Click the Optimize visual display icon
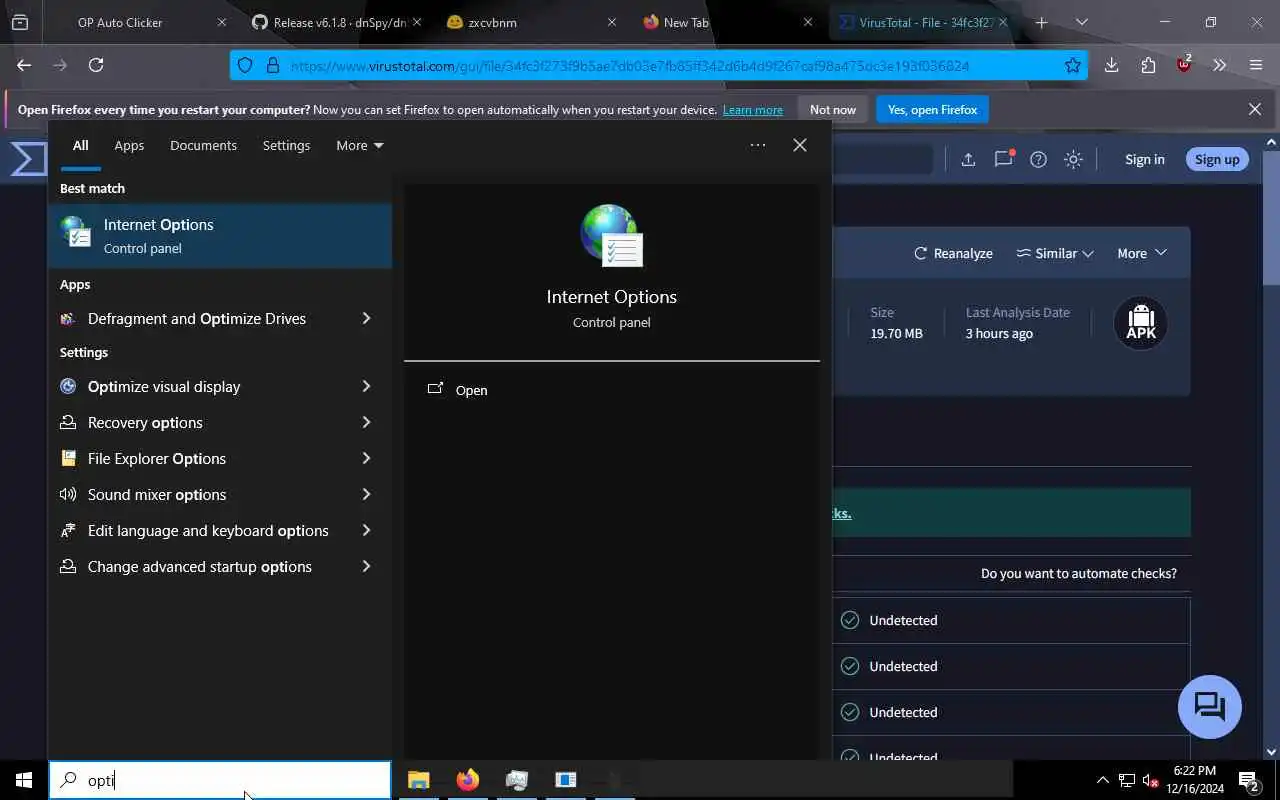 coord(68,386)
